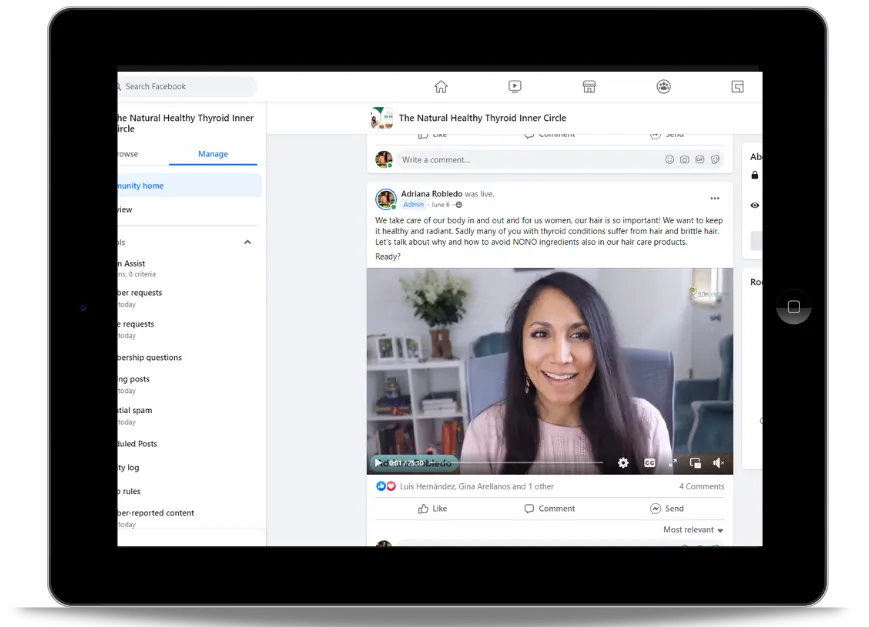Switch to the Manage tab

click(213, 154)
